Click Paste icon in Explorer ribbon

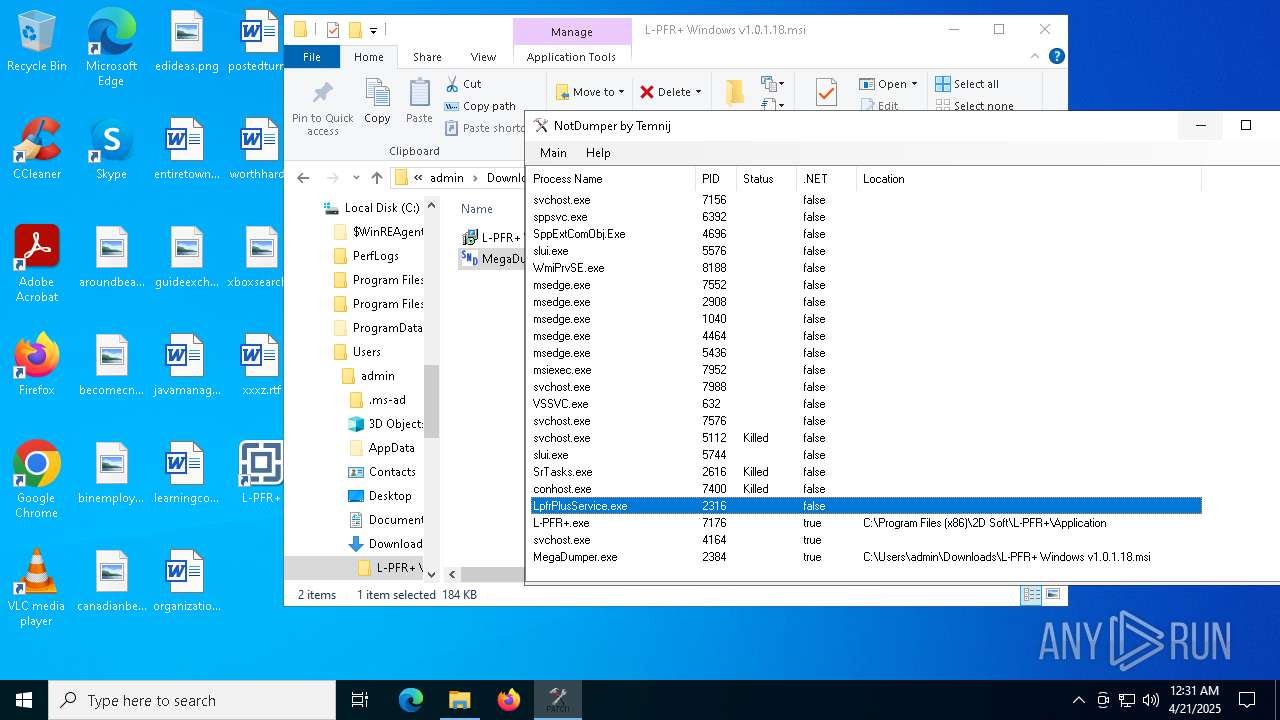[x=419, y=102]
